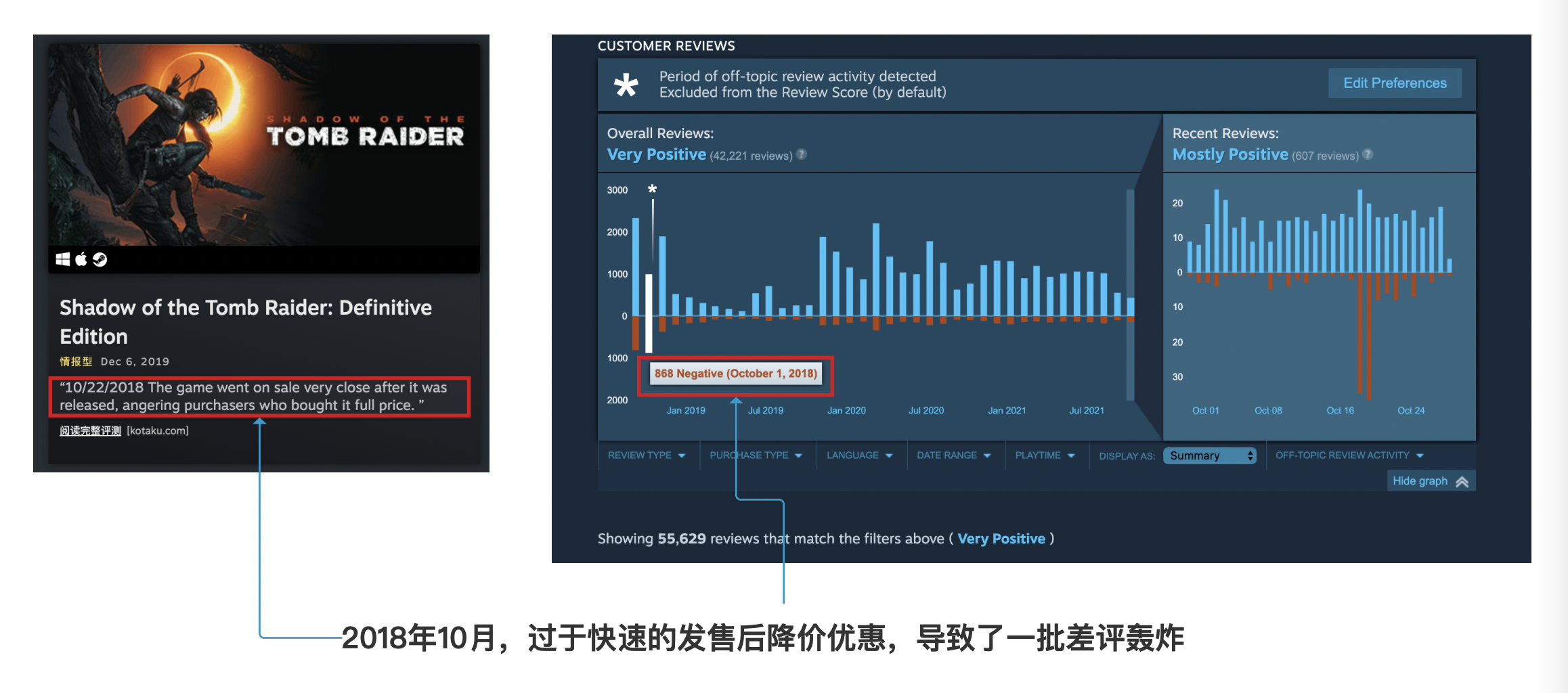Click the large asterisk icon in the notice banner

pyautogui.click(x=626, y=85)
